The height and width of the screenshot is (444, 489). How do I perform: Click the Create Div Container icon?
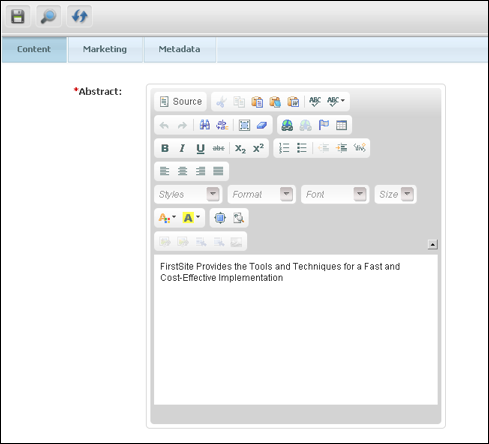tap(360, 148)
